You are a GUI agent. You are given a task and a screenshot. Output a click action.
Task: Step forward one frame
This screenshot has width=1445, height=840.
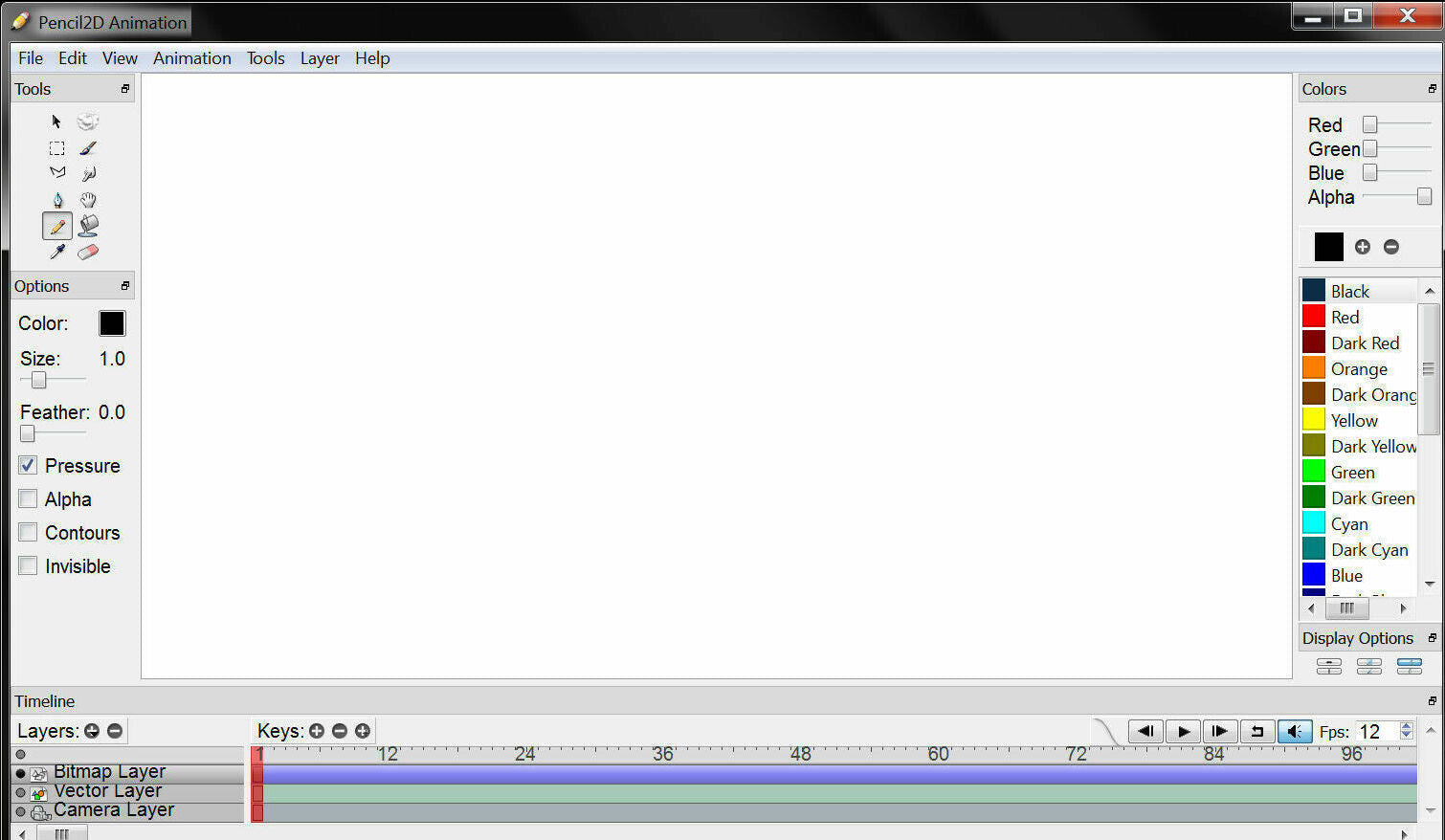click(1220, 732)
